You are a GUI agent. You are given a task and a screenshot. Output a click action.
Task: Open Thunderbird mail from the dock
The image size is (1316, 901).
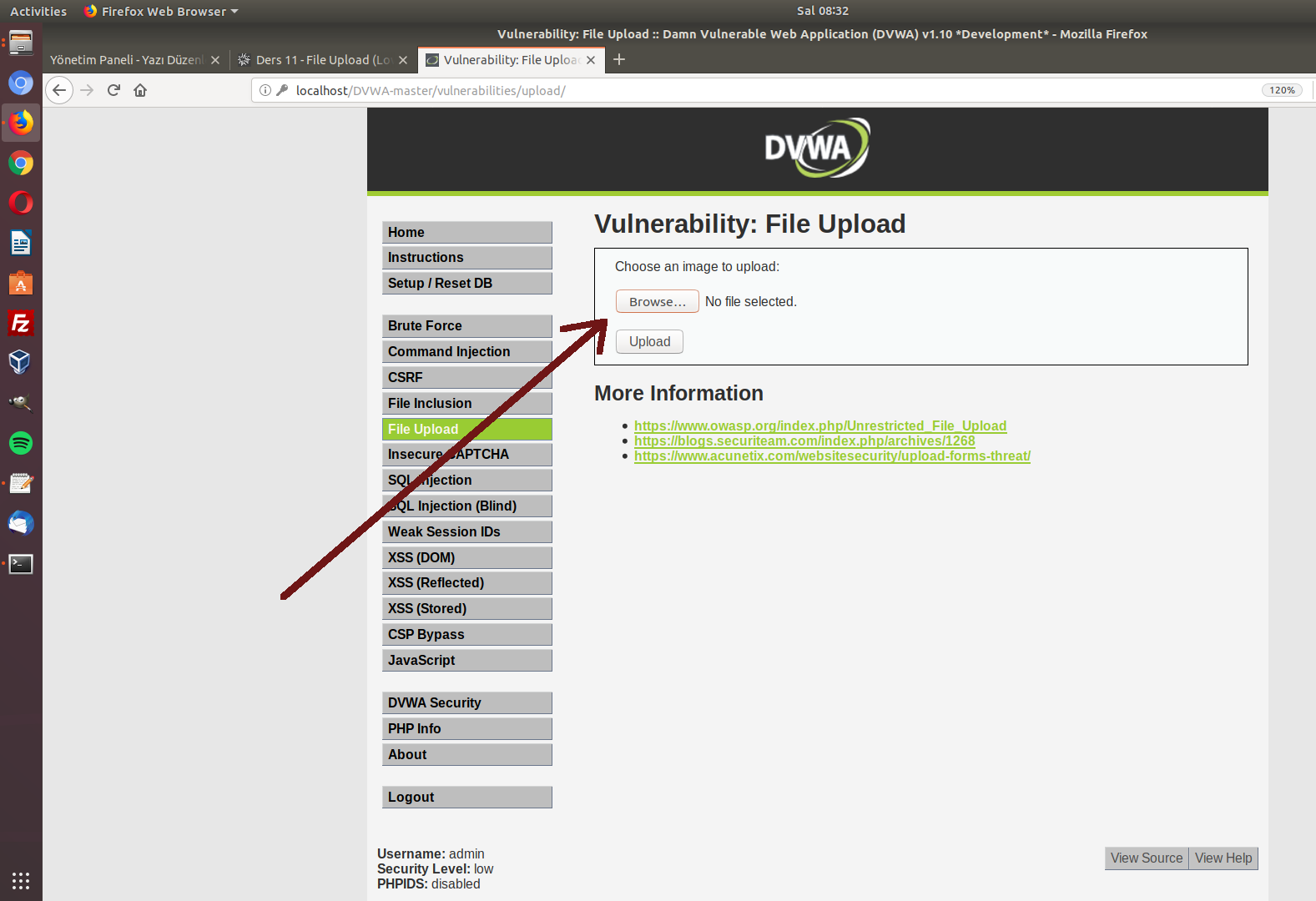click(x=21, y=523)
